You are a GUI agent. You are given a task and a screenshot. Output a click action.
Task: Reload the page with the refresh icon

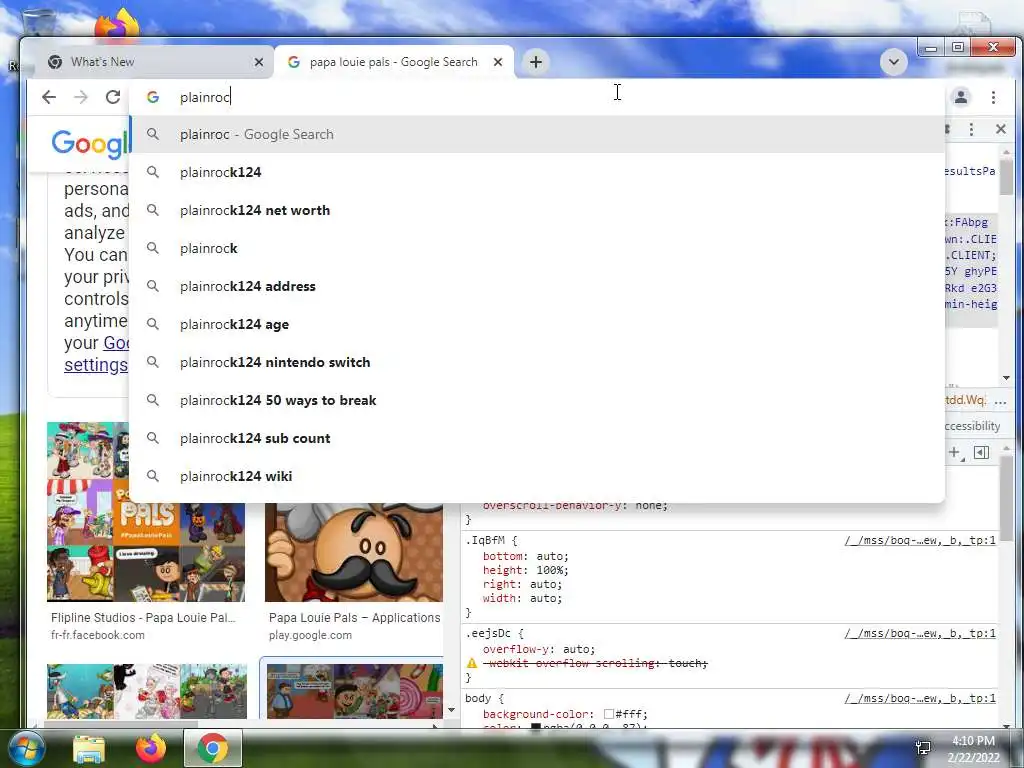pyautogui.click(x=113, y=97)
